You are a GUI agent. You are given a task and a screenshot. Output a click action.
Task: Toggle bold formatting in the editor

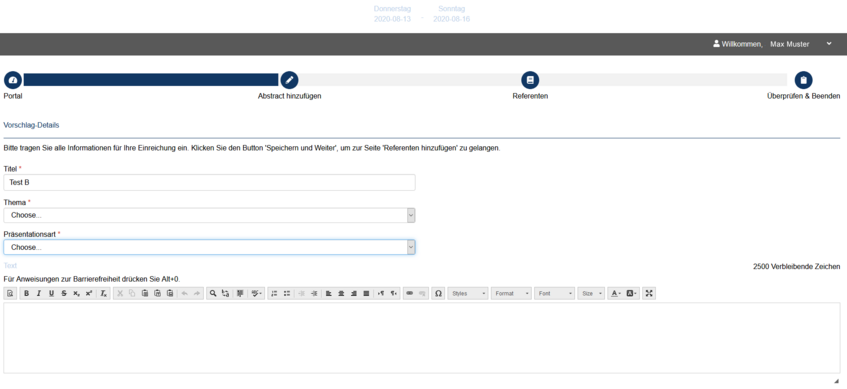pos(26,293)
